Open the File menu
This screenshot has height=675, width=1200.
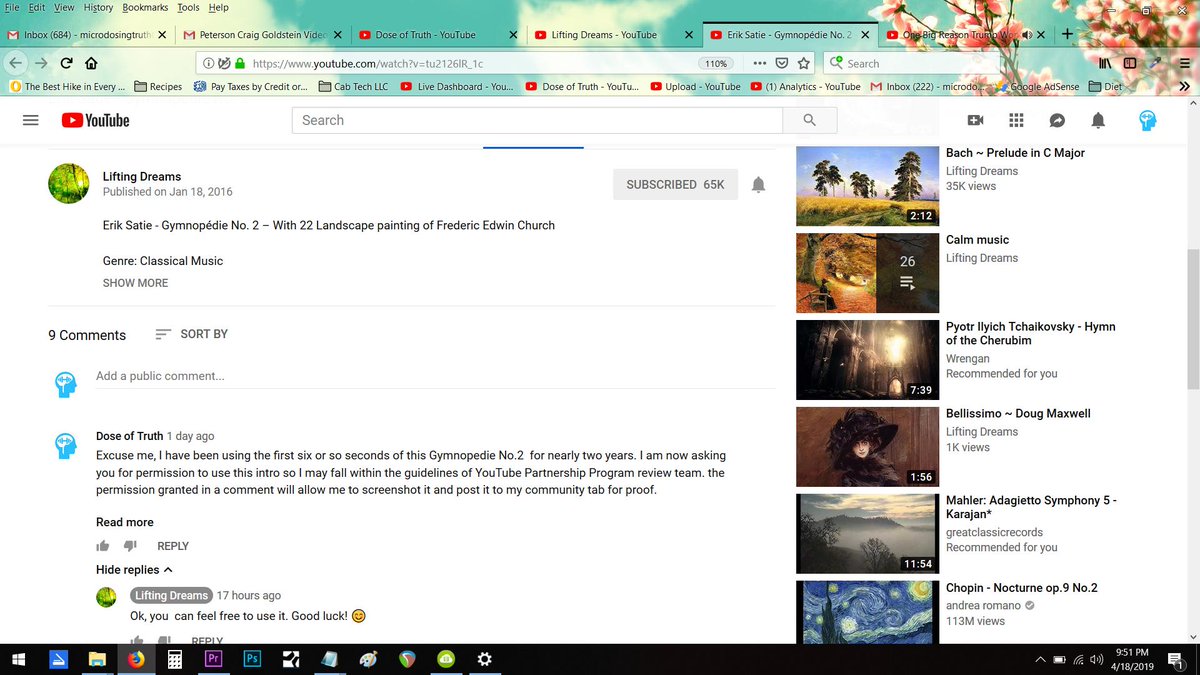[x=12, y=7]
